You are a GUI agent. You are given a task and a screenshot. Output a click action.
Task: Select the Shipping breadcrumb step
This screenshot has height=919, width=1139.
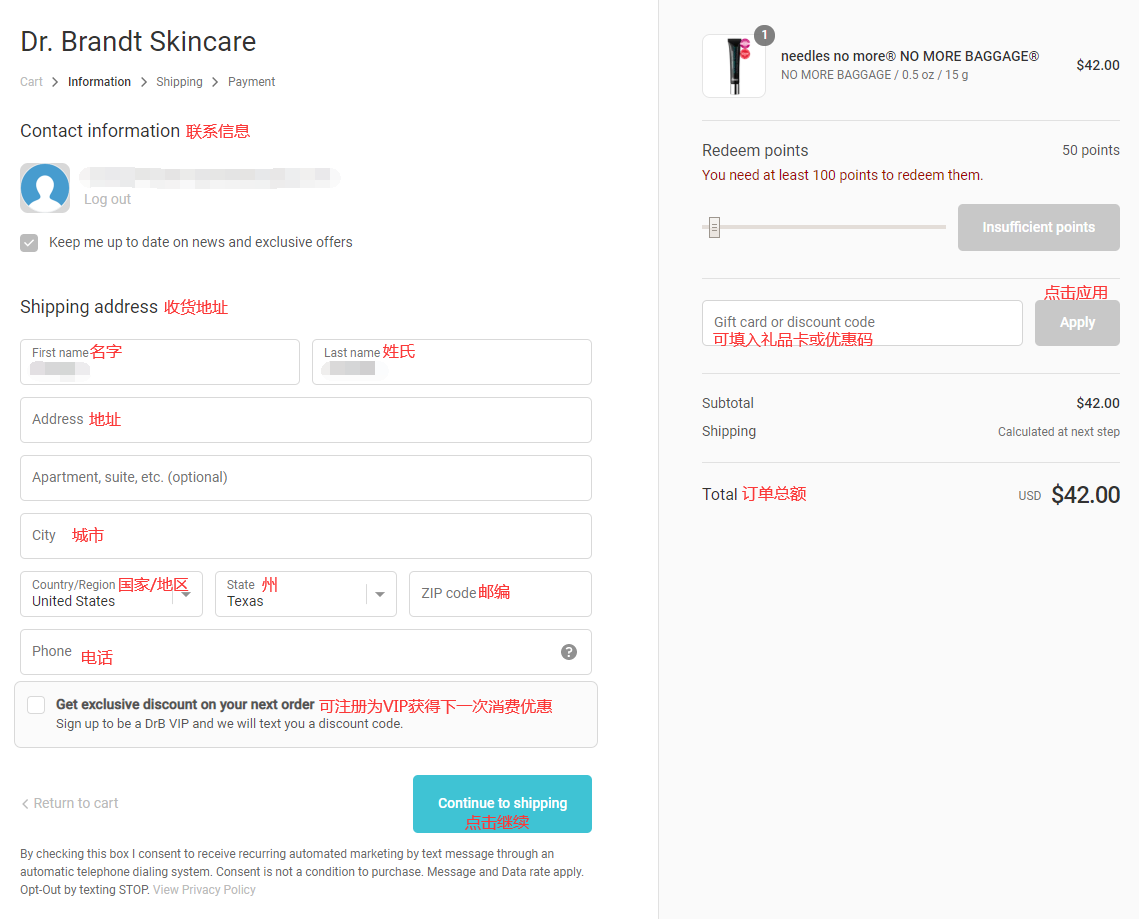tap(179, 82)
